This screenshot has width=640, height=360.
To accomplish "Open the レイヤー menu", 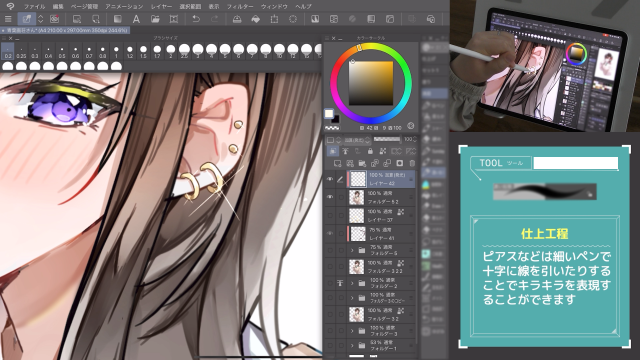I will tap(161, 7).
